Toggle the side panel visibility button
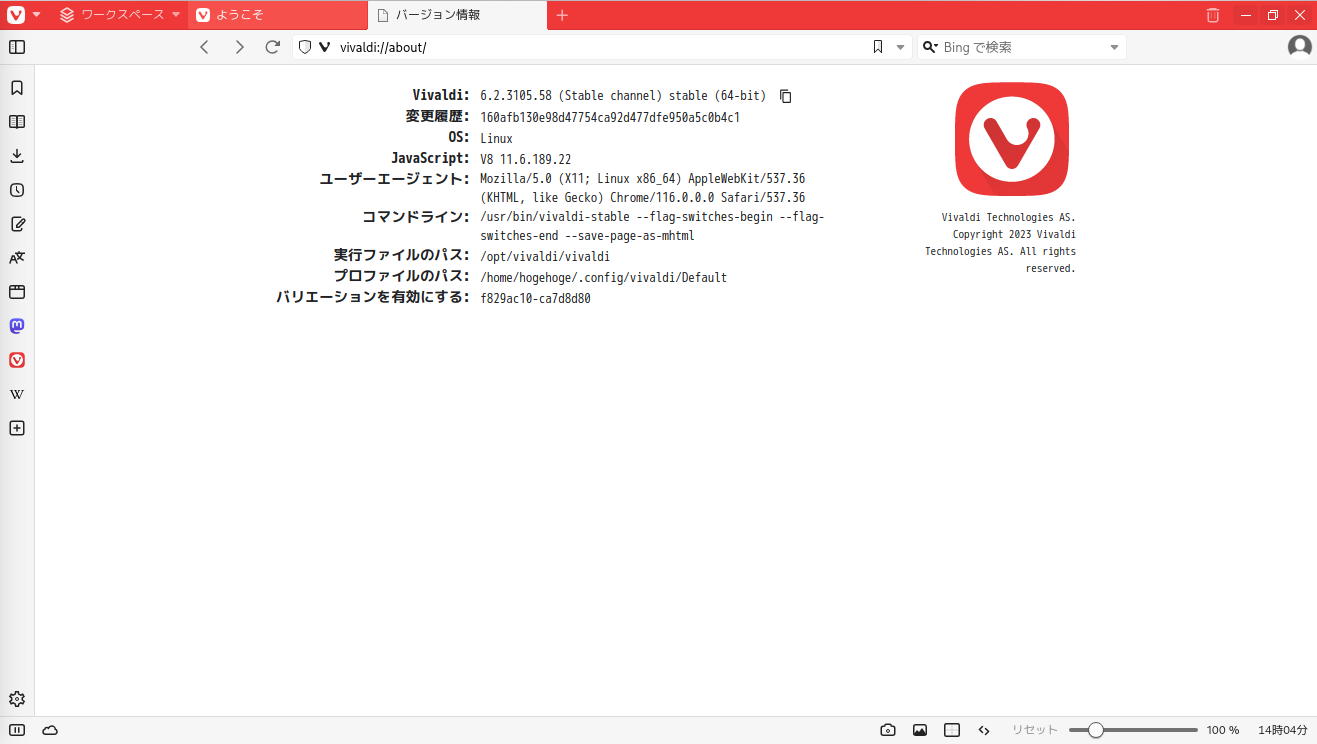The width and height of the screenshot is (1317, 744). click(17, 47)
